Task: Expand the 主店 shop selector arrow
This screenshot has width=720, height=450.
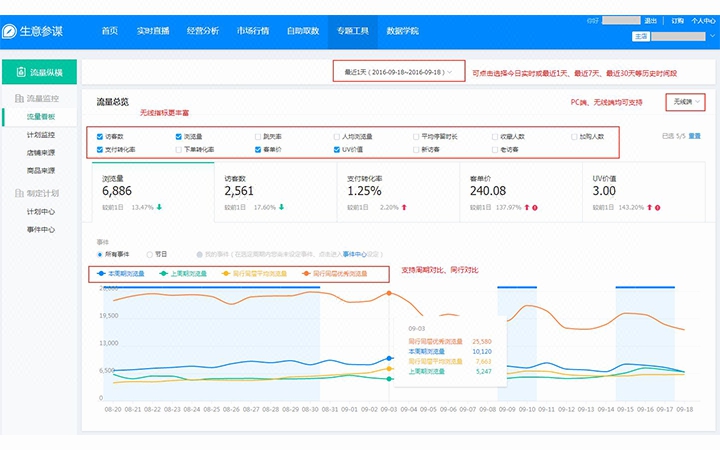Action: click(712, 36)
